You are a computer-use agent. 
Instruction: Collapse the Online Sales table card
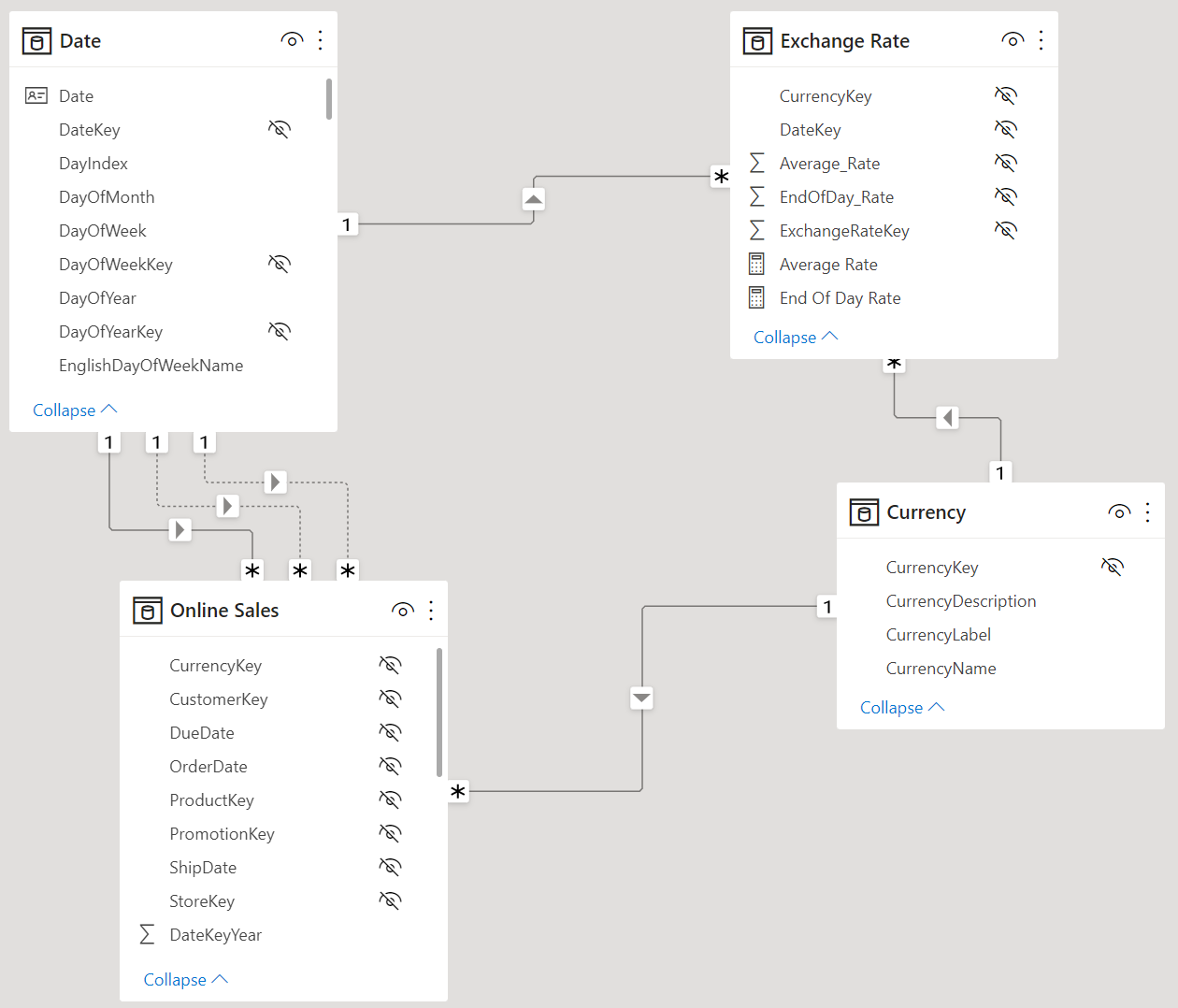pos(185,979)
